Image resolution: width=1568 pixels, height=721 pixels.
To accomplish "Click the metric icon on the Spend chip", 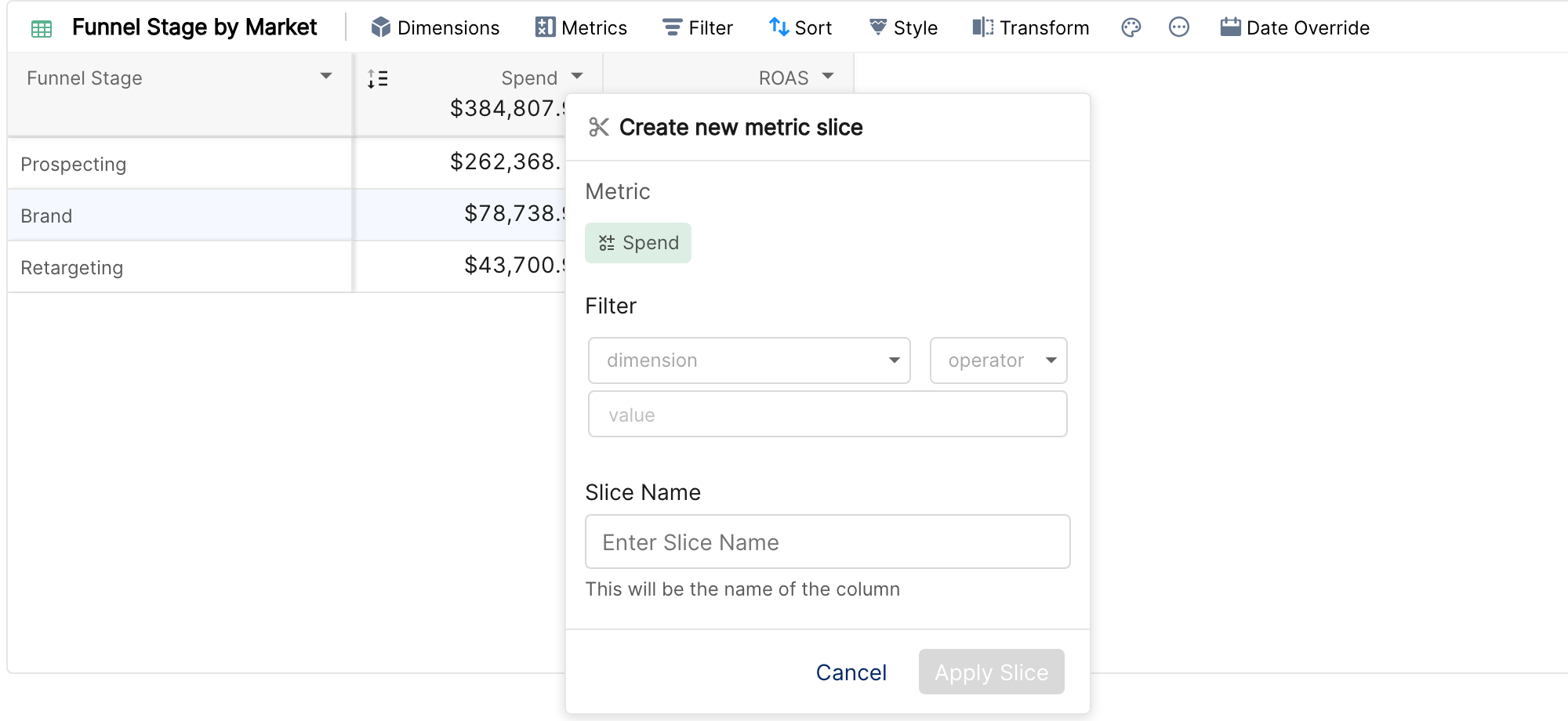I will pyautogui.click(x=607, y=243).
